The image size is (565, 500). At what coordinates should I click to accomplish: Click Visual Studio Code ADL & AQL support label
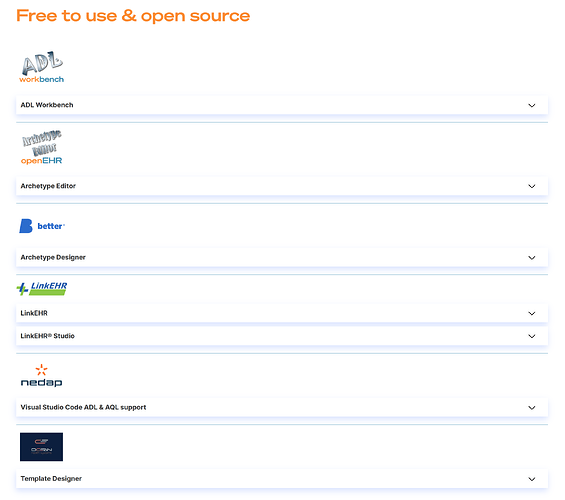(83, 407)
